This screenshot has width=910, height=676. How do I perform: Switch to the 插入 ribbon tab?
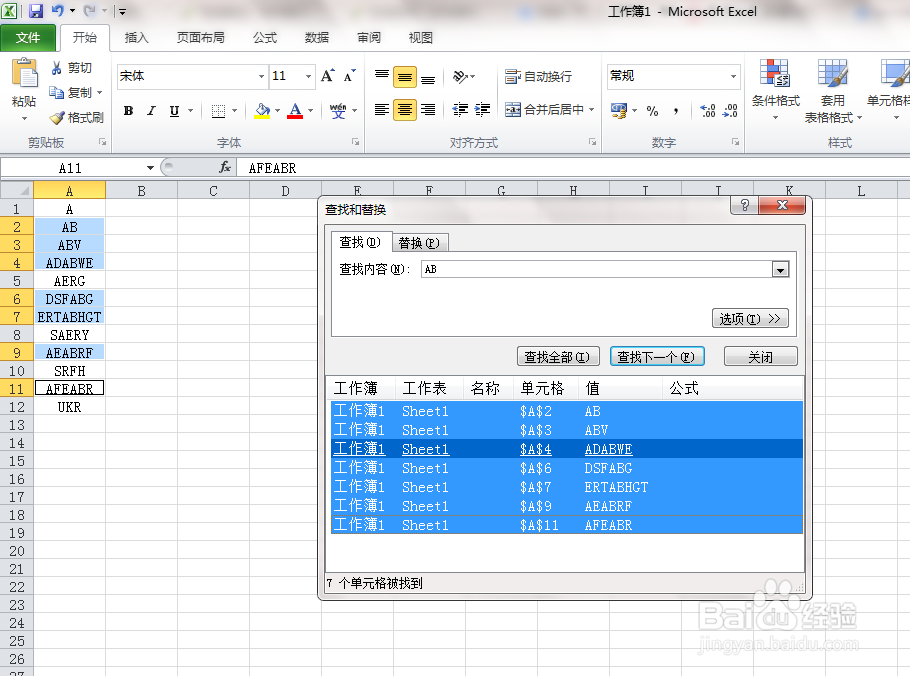click(x=136, y=38)
